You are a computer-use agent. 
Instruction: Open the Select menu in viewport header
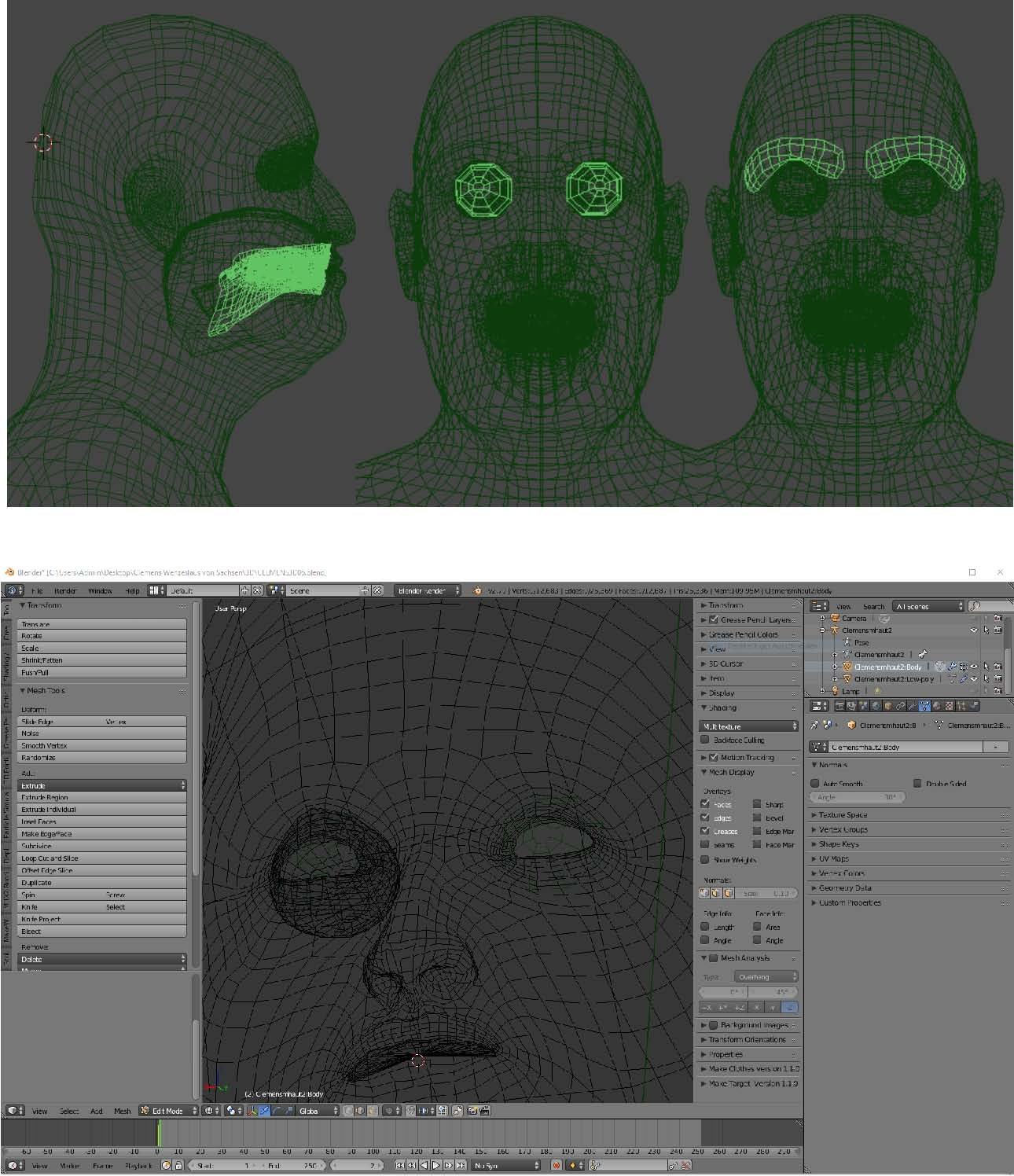(x=69, y=1111)
